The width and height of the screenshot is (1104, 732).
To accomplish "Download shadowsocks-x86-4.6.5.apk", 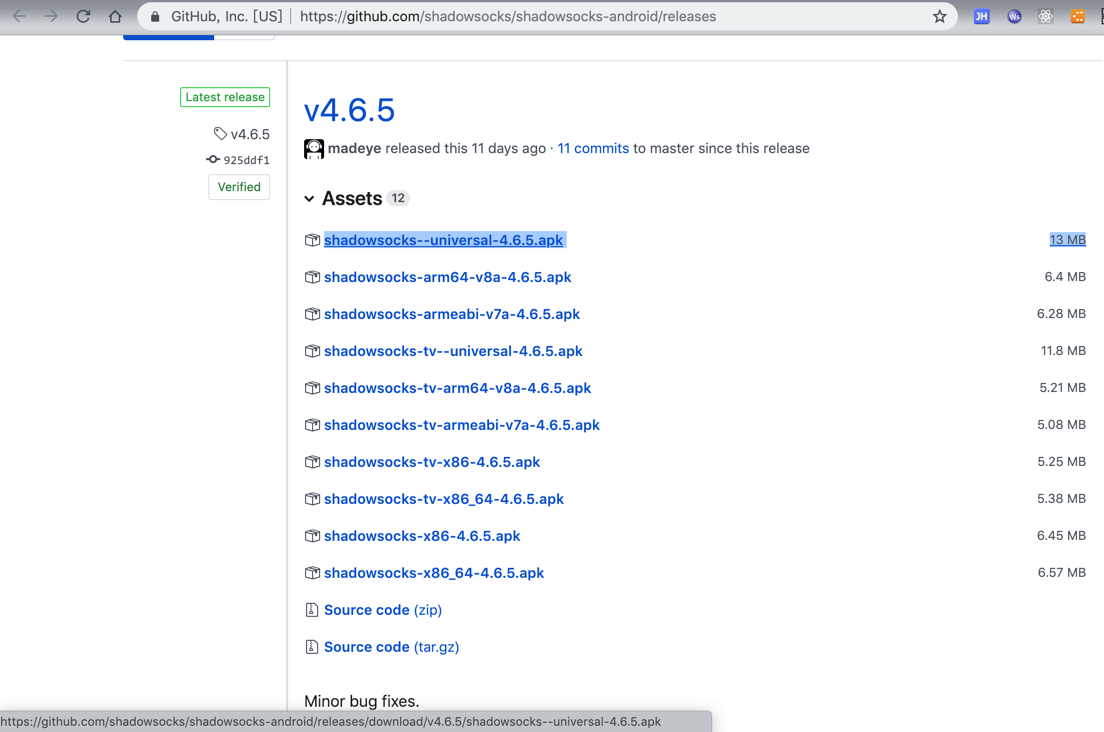I will coord(422,536).
